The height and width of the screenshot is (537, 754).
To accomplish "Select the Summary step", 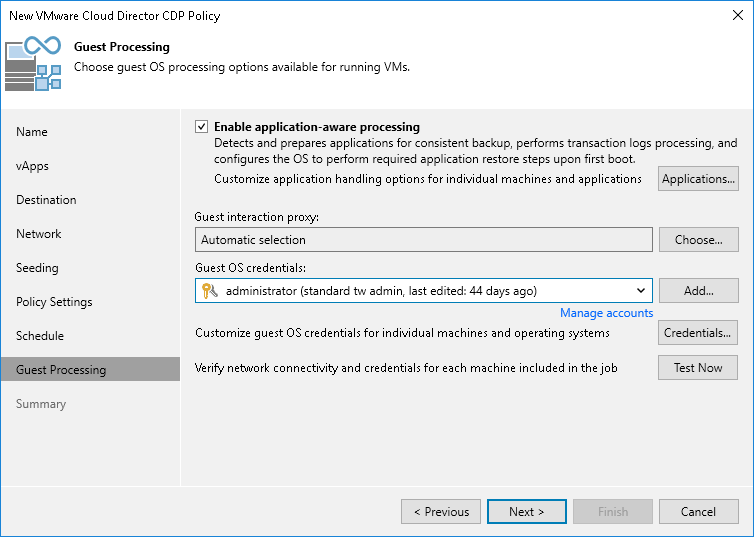I will tap(41, 404).
